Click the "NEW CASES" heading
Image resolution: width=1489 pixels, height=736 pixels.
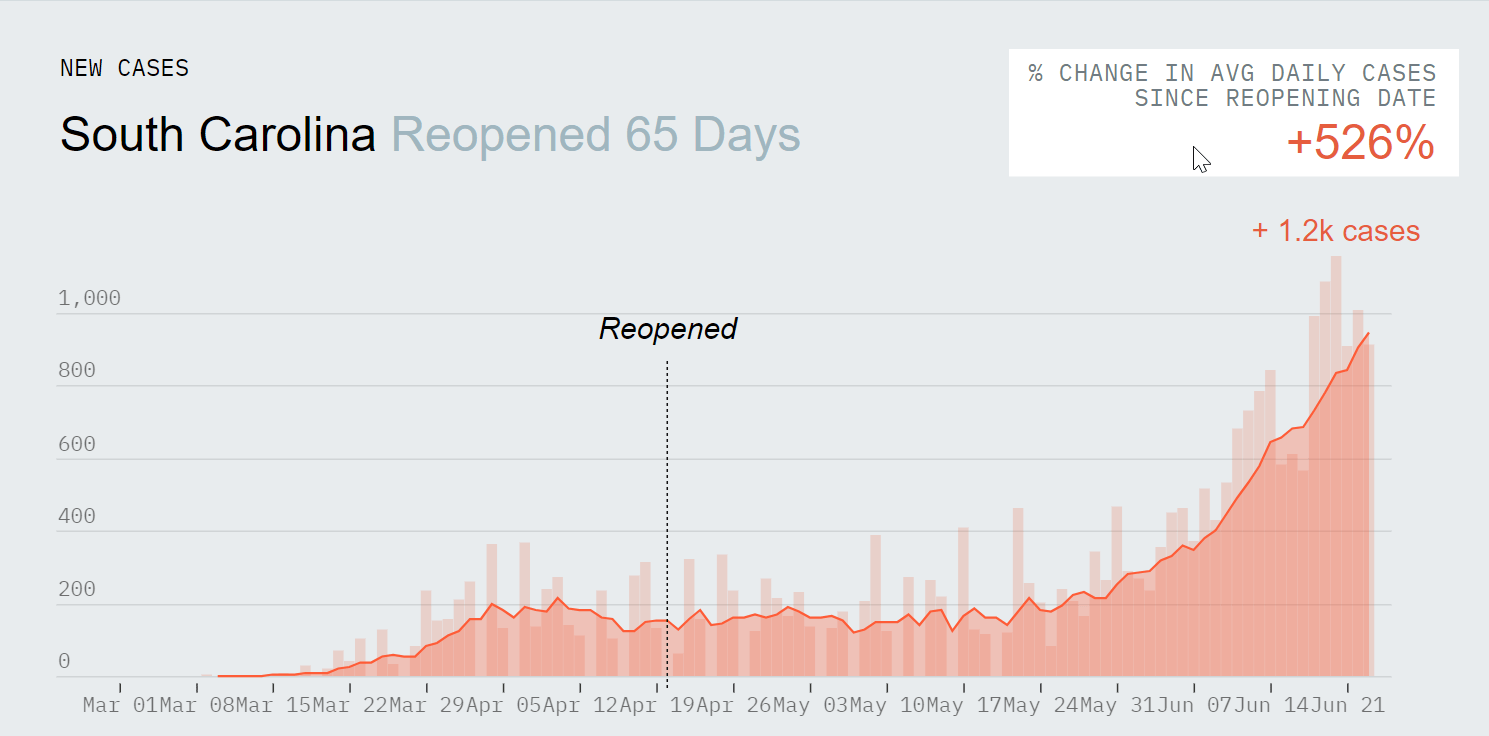124,68
